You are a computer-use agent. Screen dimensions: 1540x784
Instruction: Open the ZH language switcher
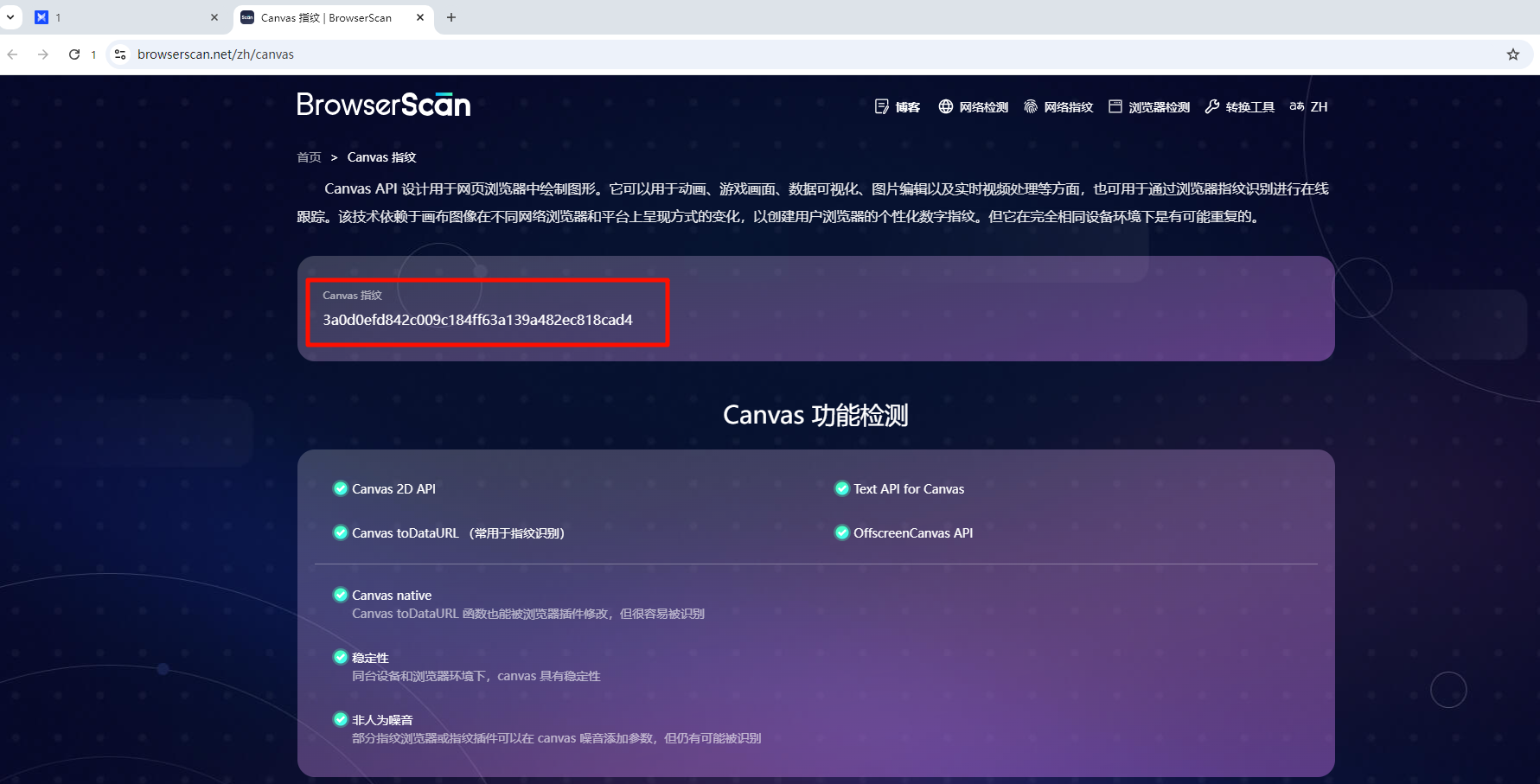coord(1308,107)
